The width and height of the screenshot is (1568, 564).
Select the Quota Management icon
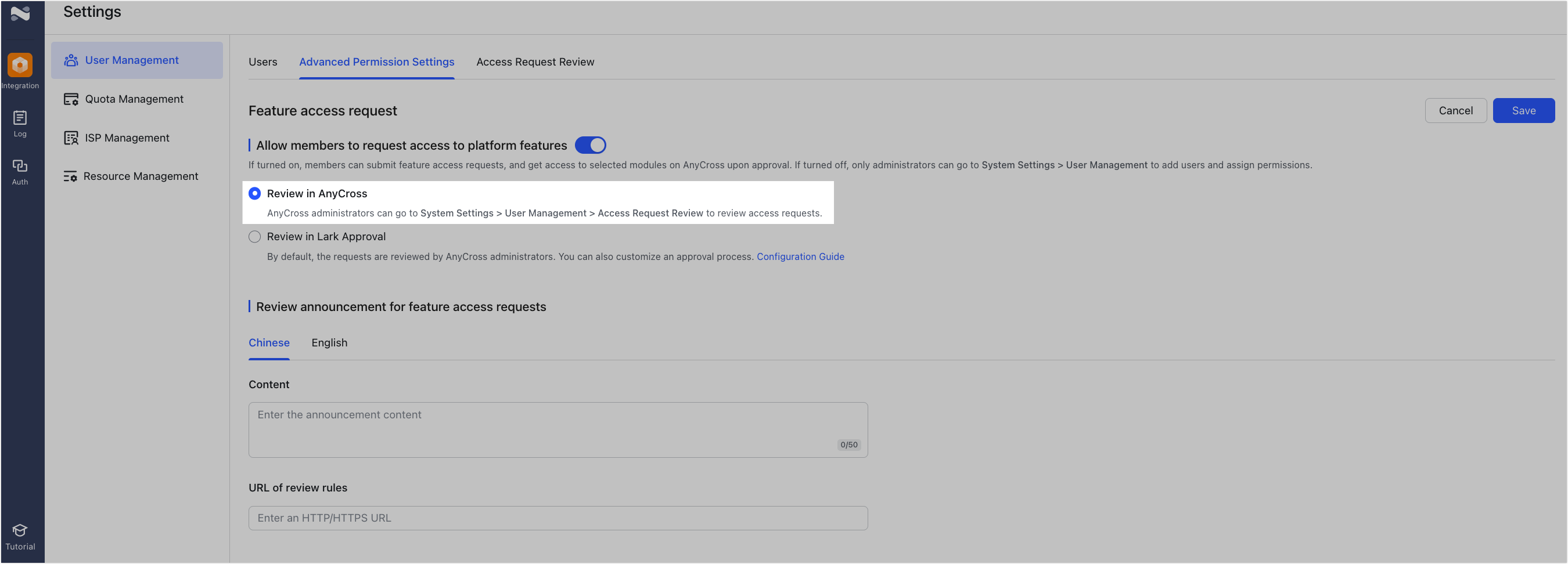(x=71, y=99)
